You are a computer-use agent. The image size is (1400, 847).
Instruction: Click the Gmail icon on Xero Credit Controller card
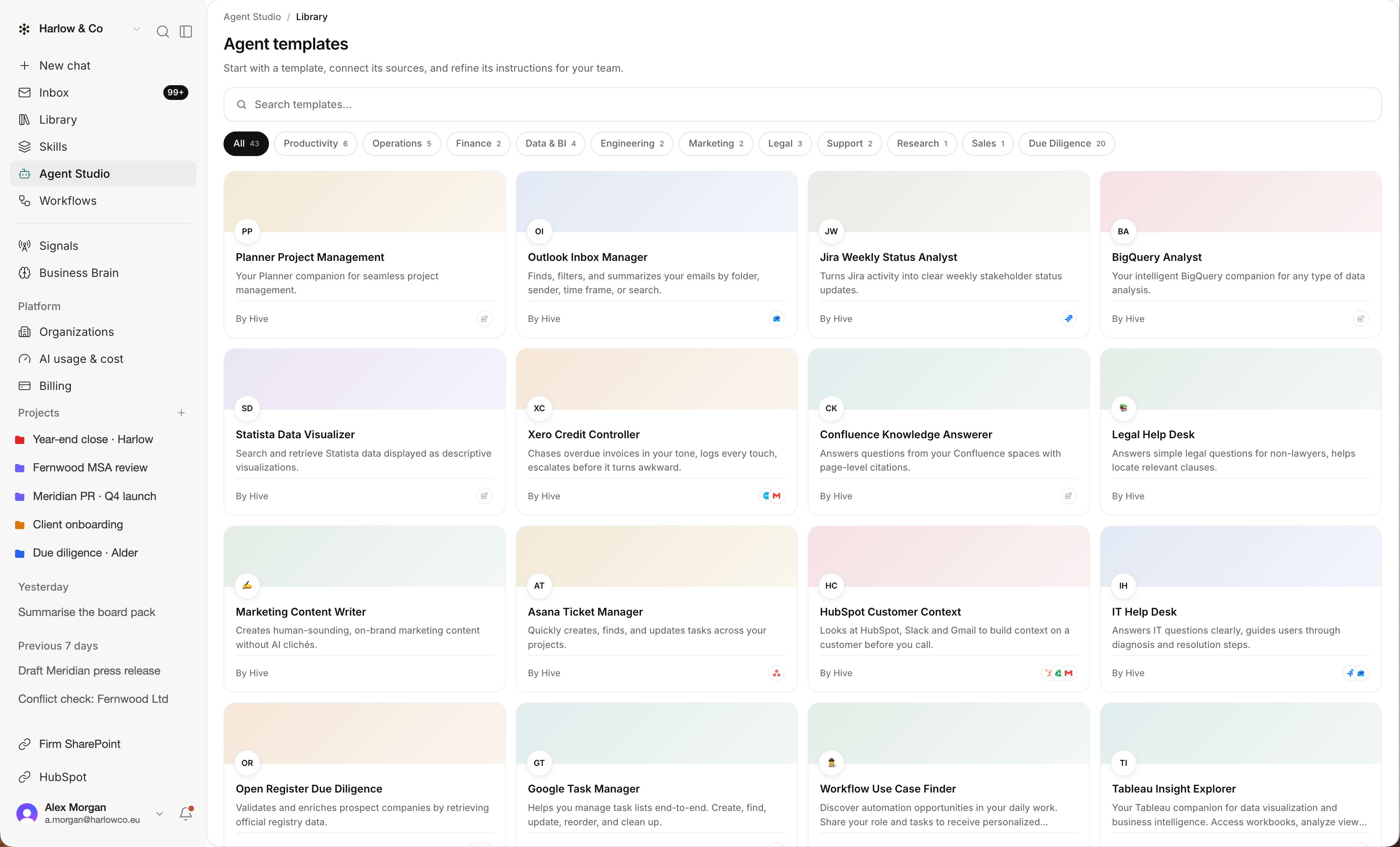point(777,496)
